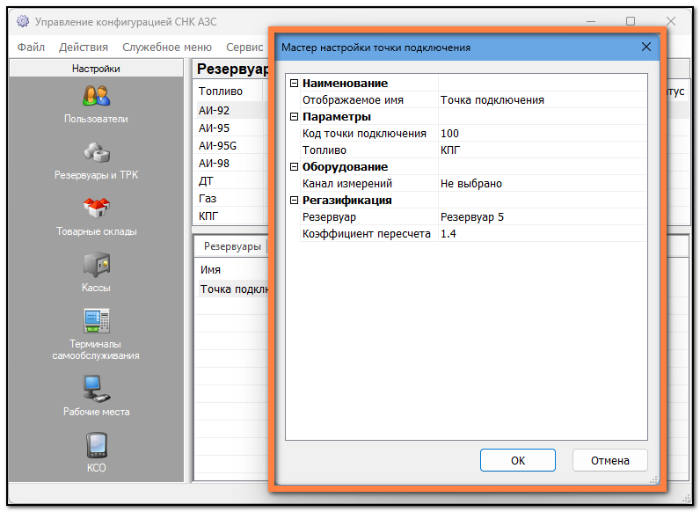Click the Коэффициент пересчета property label

click(x=366, y=233)
